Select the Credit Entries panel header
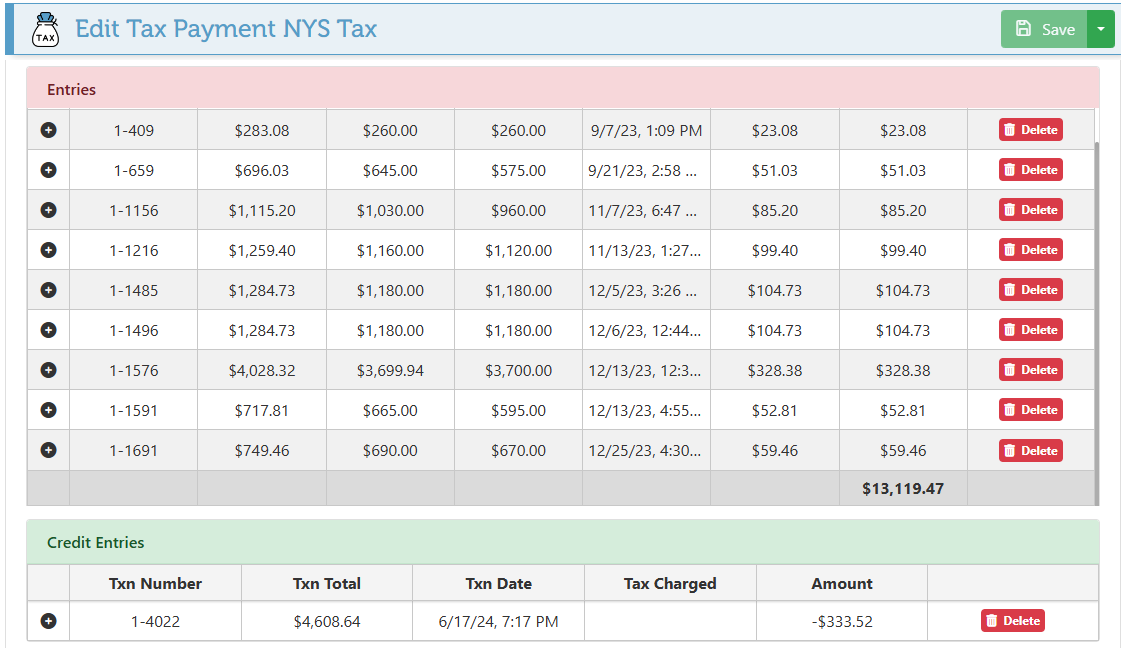 (x=562, y=542)
